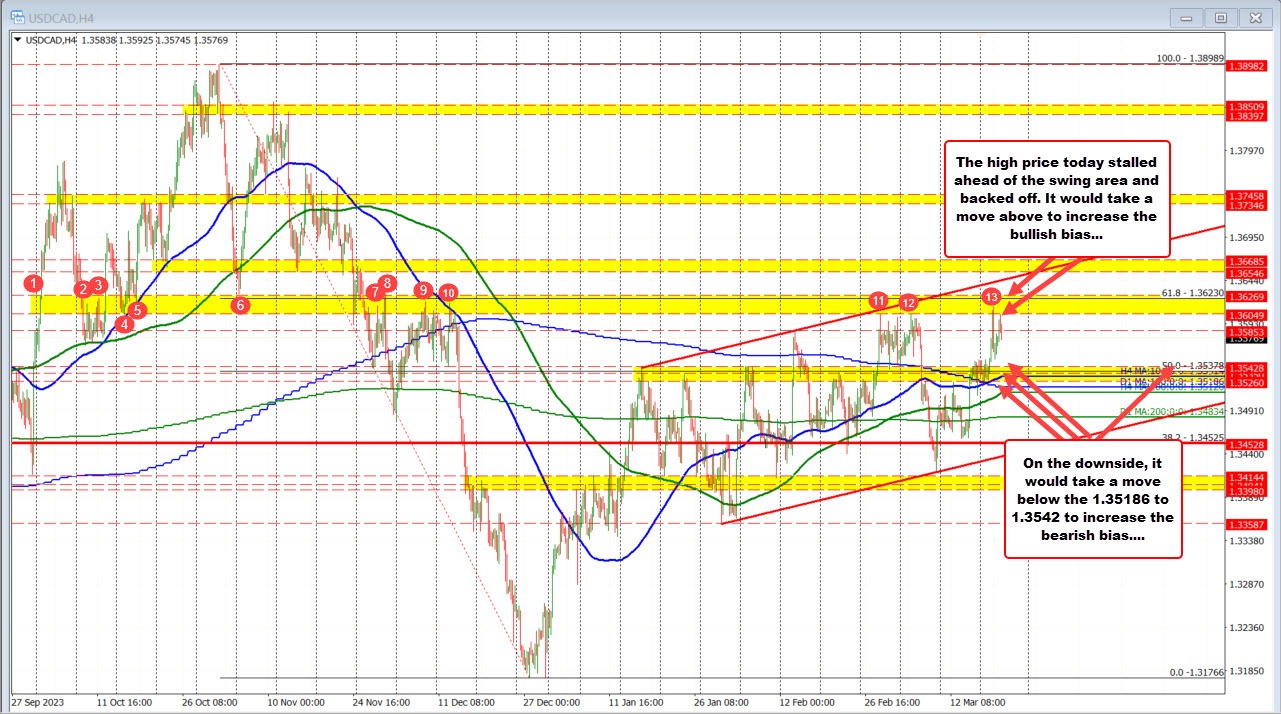Image resolution: width=1281 pixels, height=714 pixels.
Task: Click the Restore window button
Action: point(1221,17)
